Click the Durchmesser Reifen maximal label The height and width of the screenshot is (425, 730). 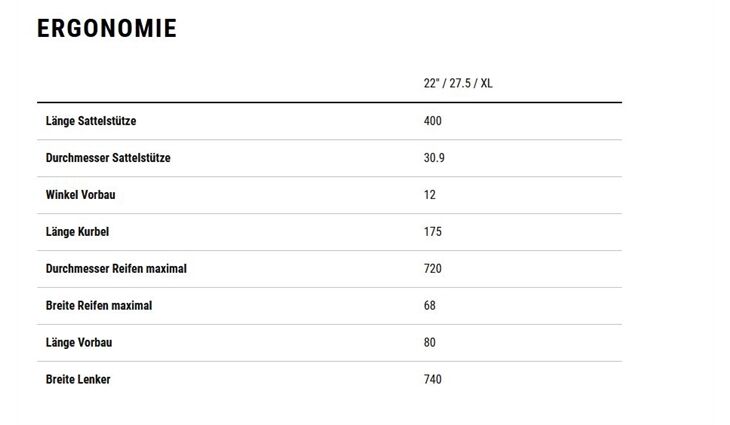pos(116,269)
